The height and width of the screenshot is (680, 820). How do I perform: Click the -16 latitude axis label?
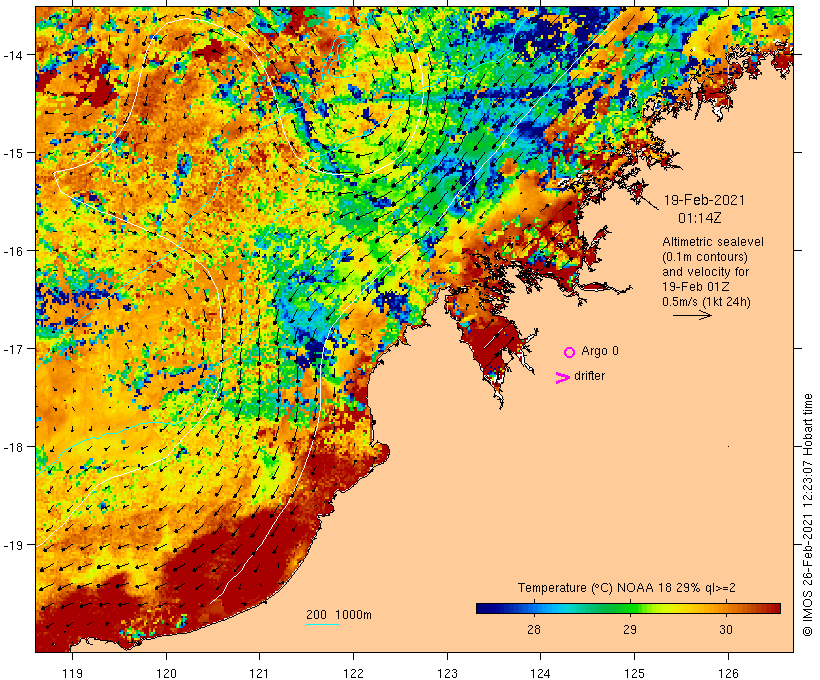(x=12, y=251)
